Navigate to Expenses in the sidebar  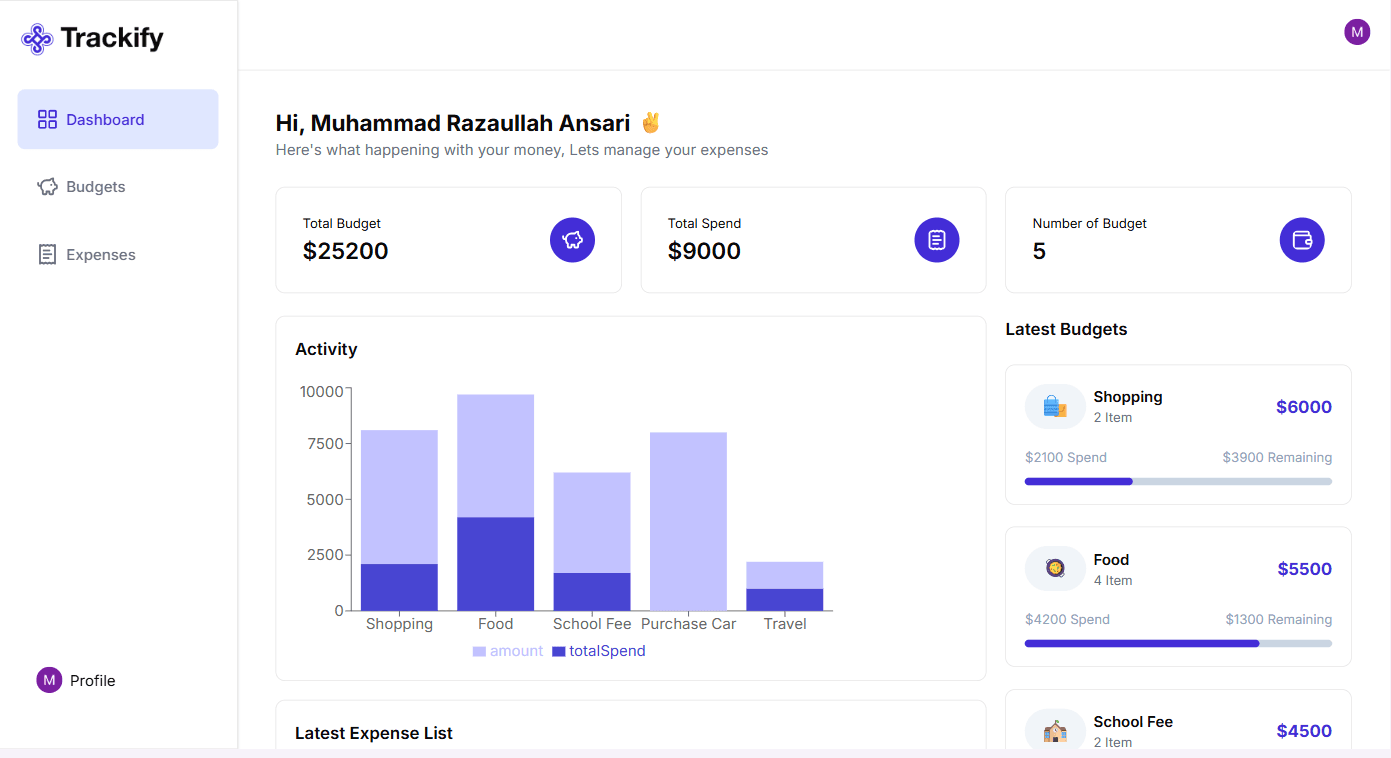tap(100, 255)
